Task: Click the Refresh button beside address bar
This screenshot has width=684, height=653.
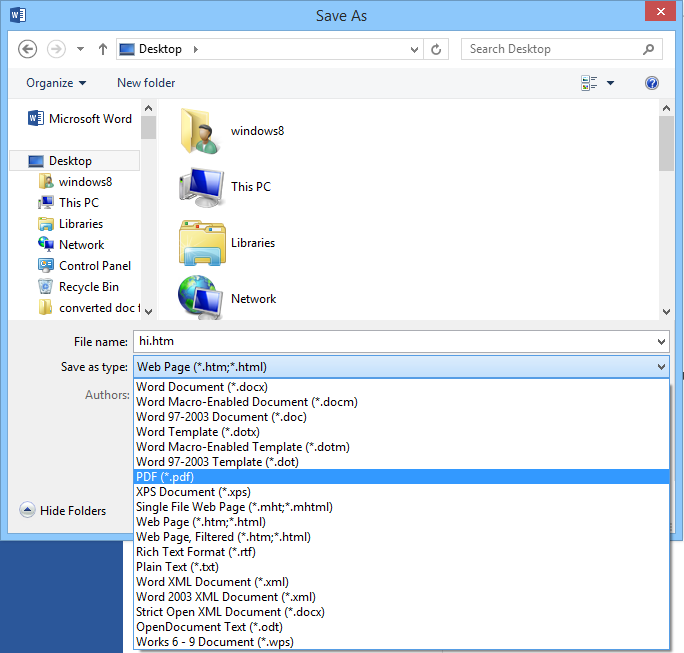Action: coord(436,49)
